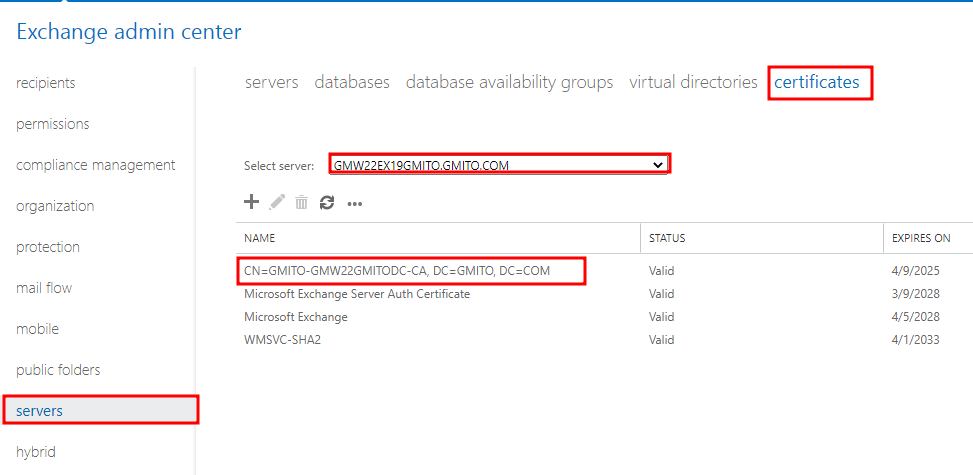Click Valid status of CN=GMITO certificate

(x=661, y=271)
